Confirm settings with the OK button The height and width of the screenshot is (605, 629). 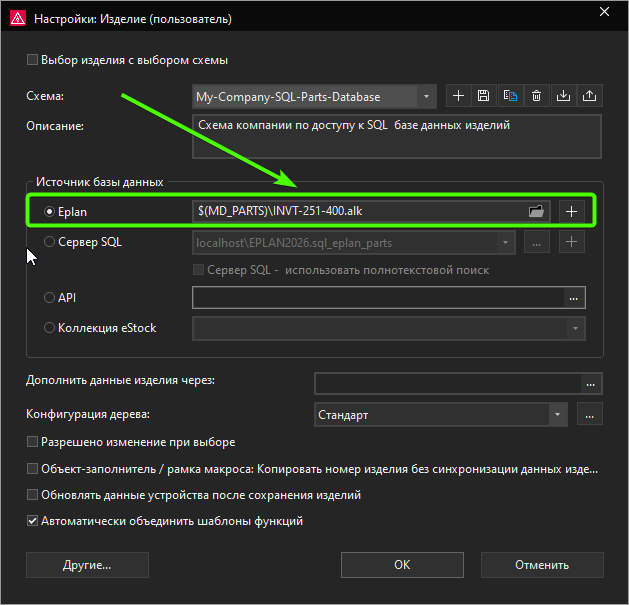point(402,565)
